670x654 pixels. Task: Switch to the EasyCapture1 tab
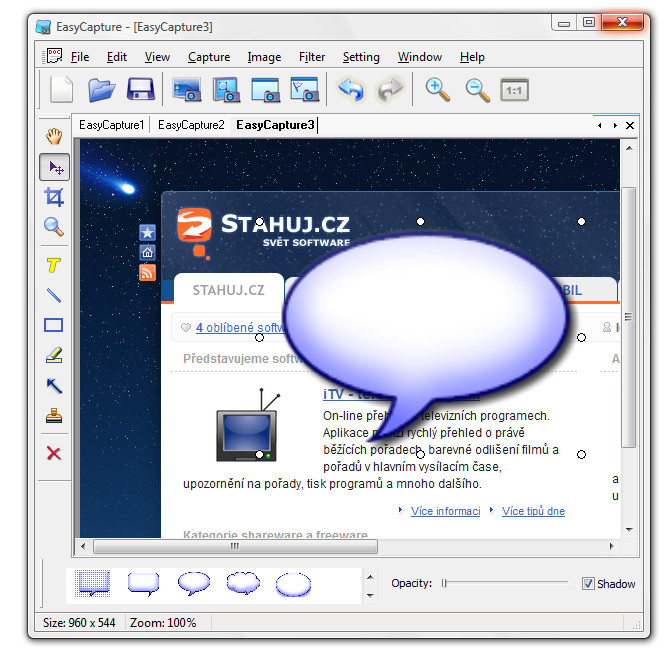click(112, 125)
